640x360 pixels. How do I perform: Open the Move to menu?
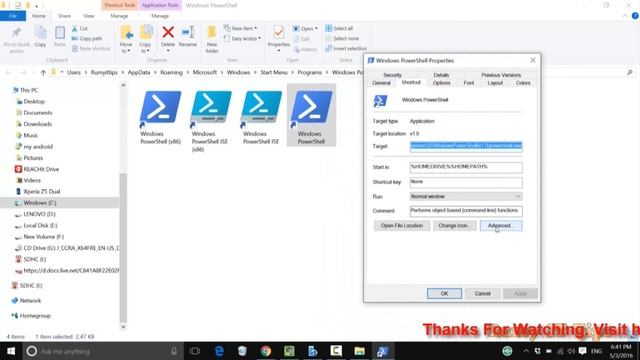click(x=126, y=40)
